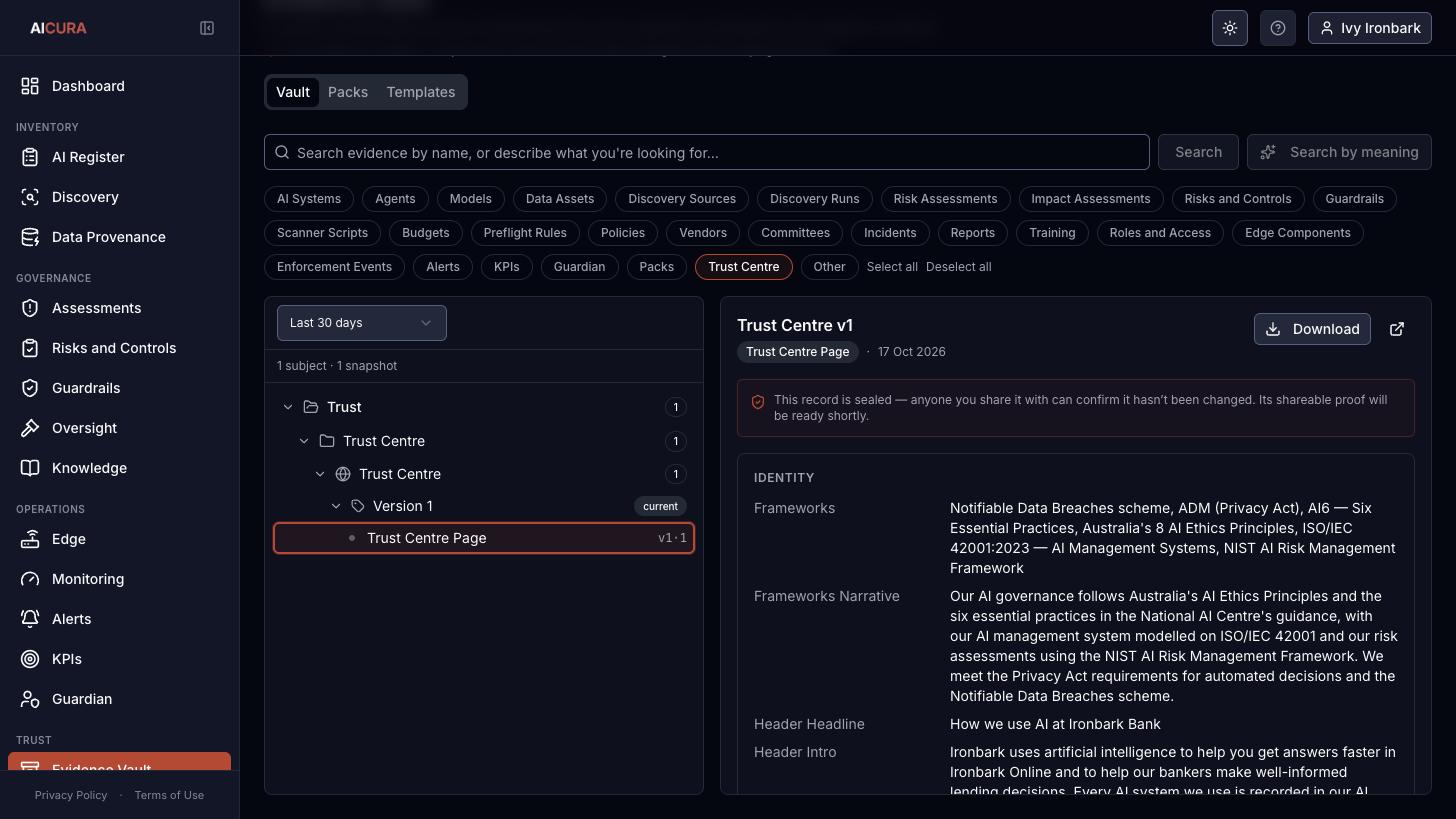Switch to the Packs tab
This screenshot has width=1456, height=819.
coord(348,92)
